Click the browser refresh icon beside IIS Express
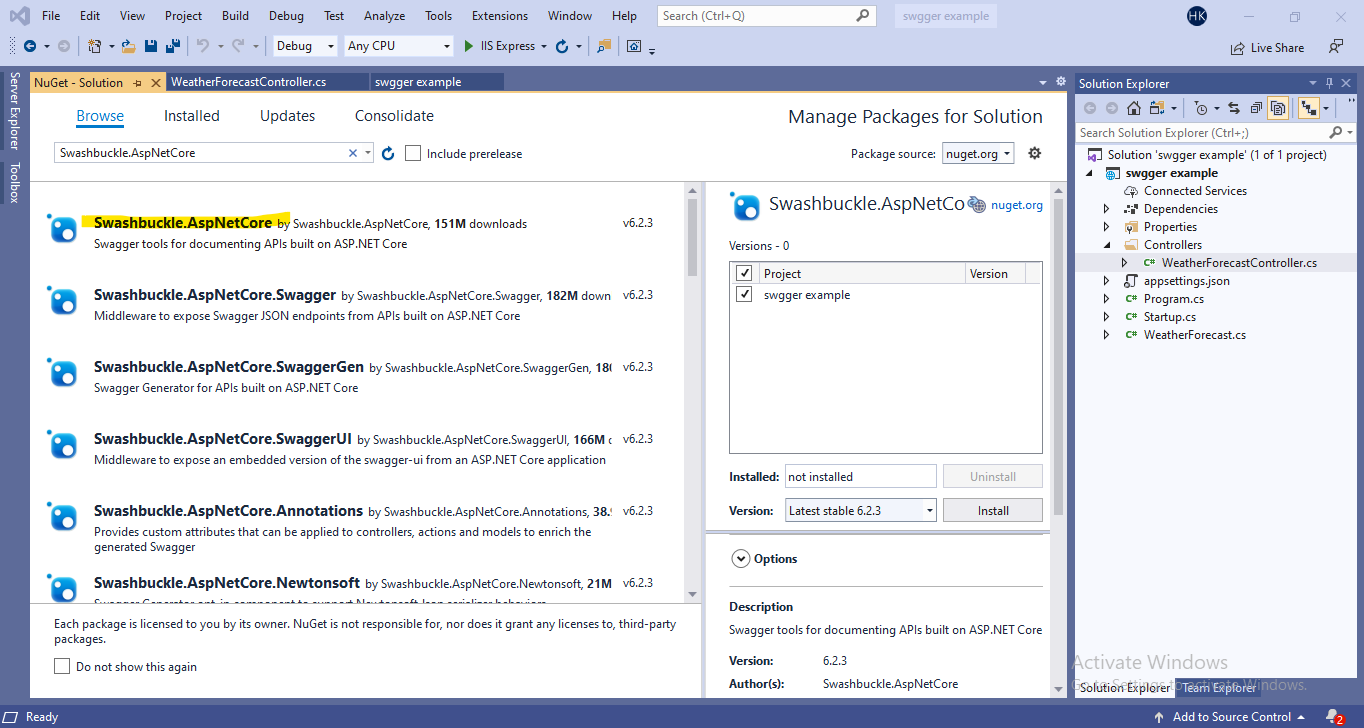Screen dimensions: 1364x728 tap(562, 46)
